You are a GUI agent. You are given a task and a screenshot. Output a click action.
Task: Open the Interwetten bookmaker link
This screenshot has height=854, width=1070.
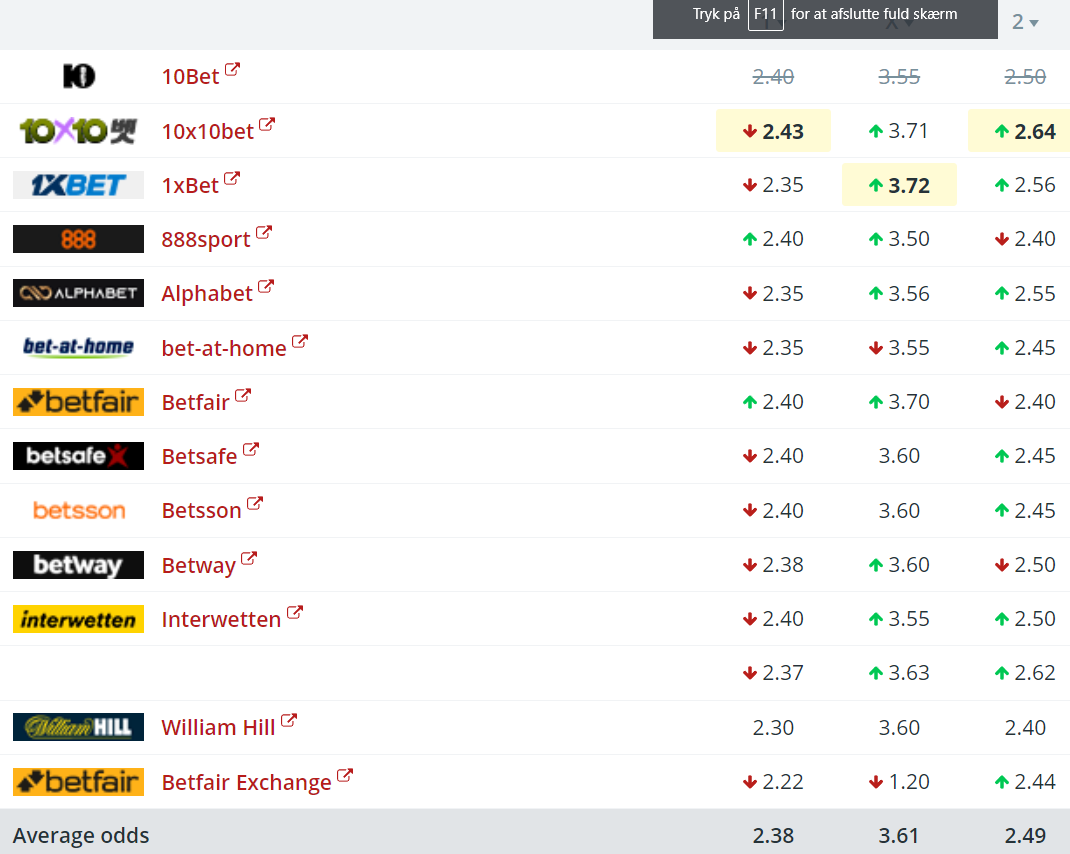click(221, 619)
